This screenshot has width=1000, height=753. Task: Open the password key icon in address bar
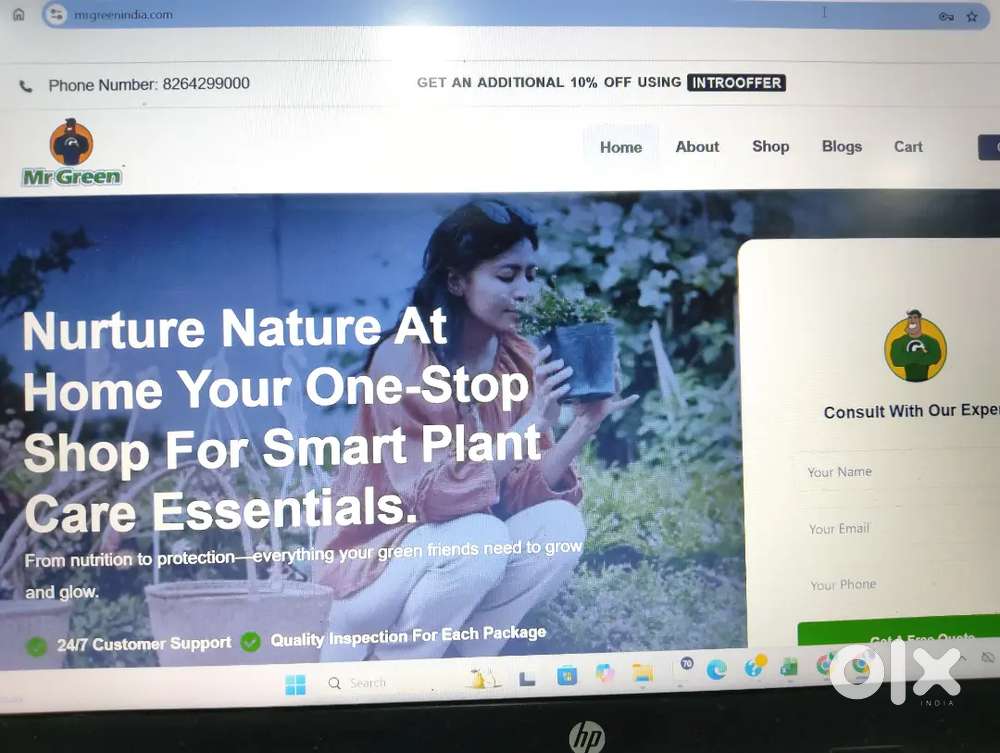click(946, 17)
